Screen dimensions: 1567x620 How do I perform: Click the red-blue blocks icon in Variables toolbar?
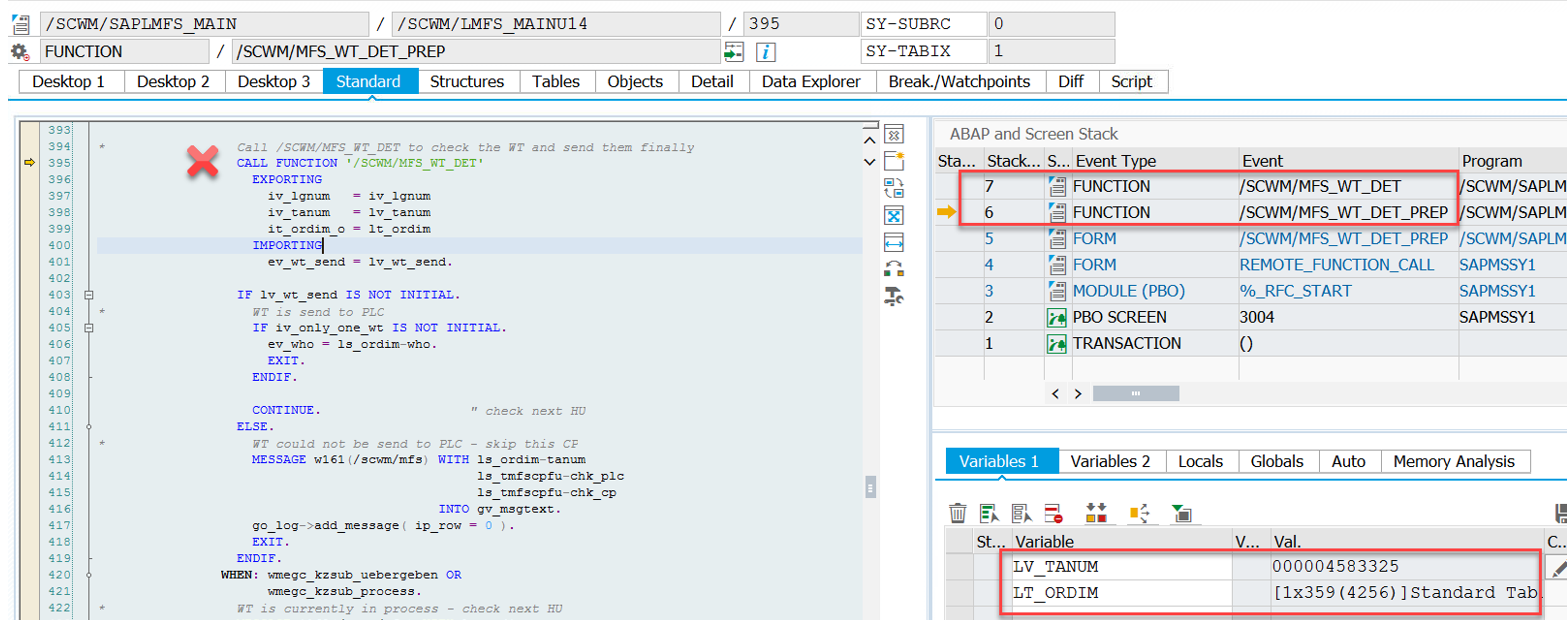(x=1097, y=513)
